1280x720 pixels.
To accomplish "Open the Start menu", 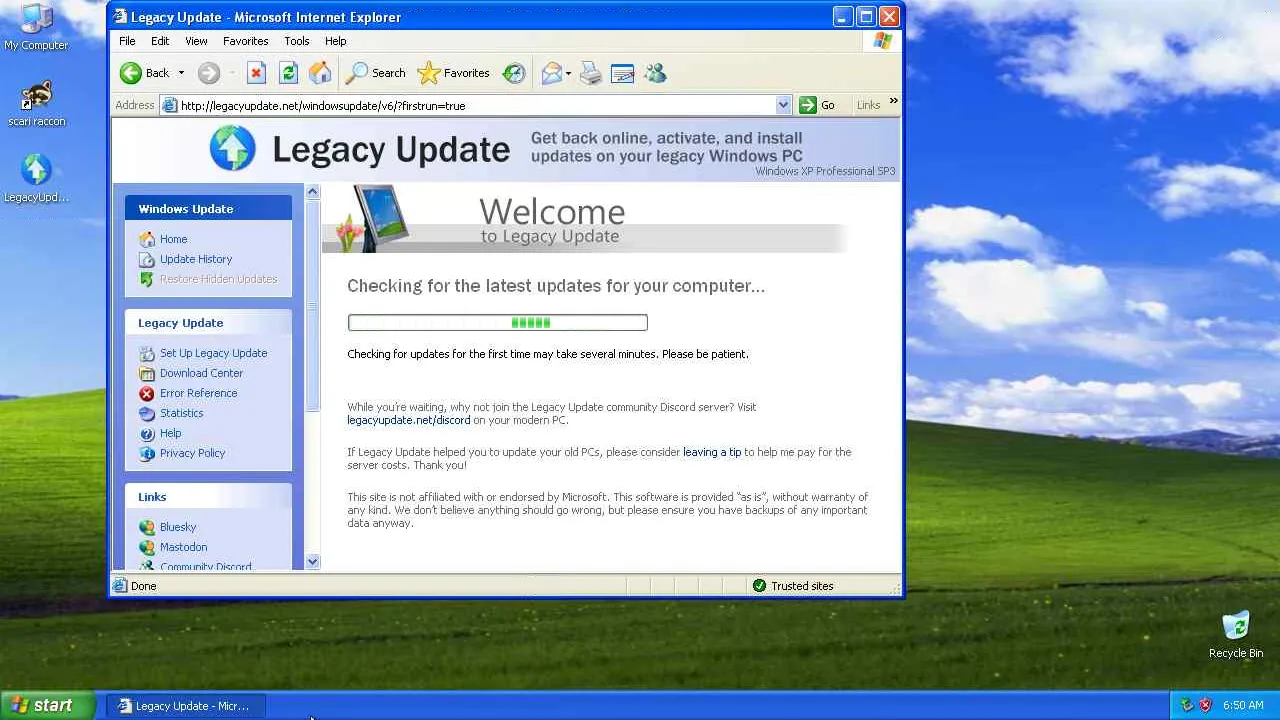I will tap(48, 705).
